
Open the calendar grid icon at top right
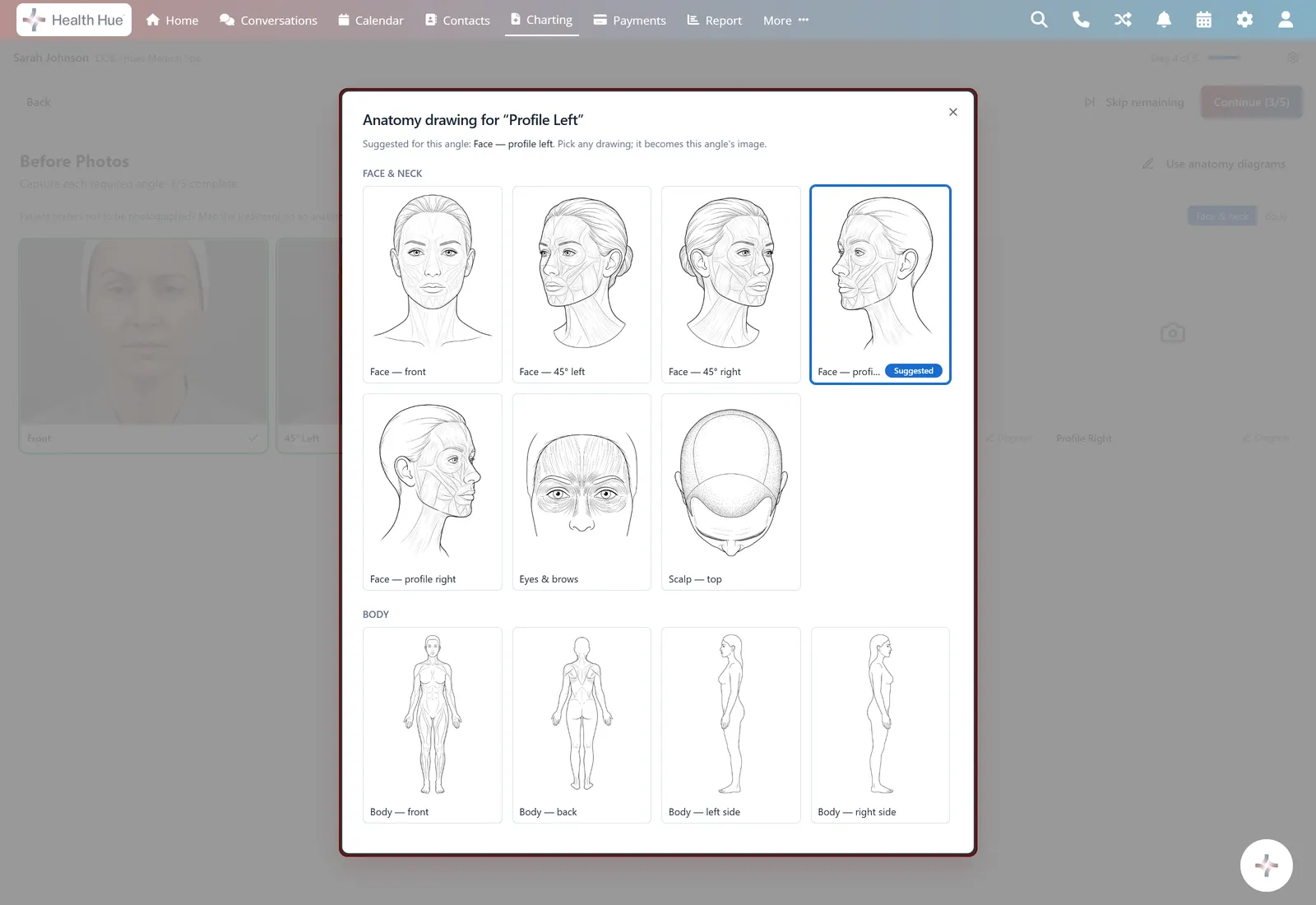click(1204, 20)
